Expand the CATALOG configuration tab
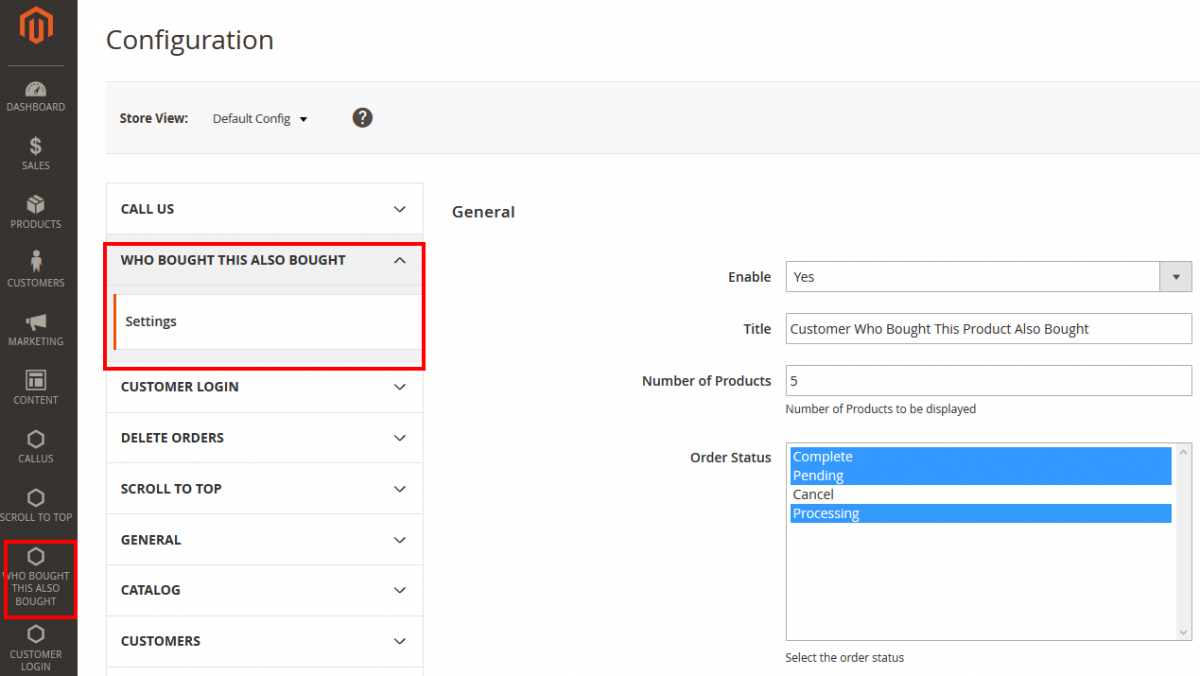Image resolution: width=1200 pixels, height=676 pixels. point(264,590)
